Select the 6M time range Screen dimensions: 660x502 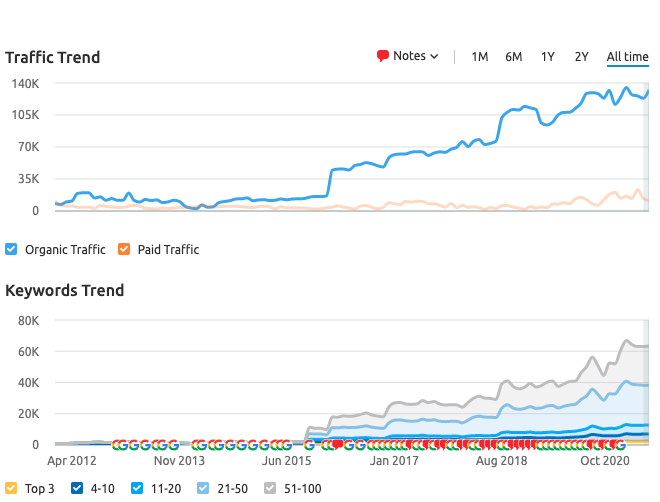(514, 57)
